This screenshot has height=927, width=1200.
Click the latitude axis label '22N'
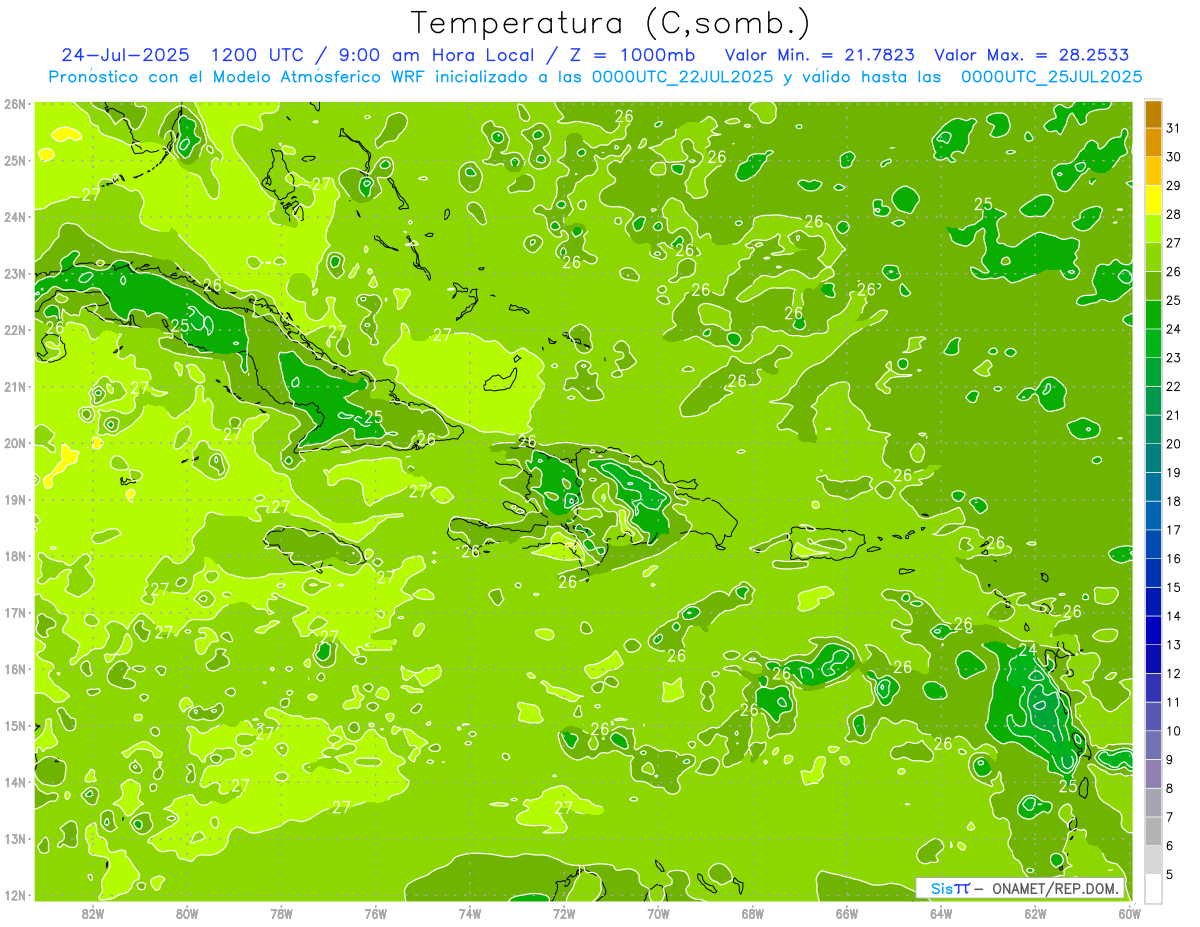15,330
